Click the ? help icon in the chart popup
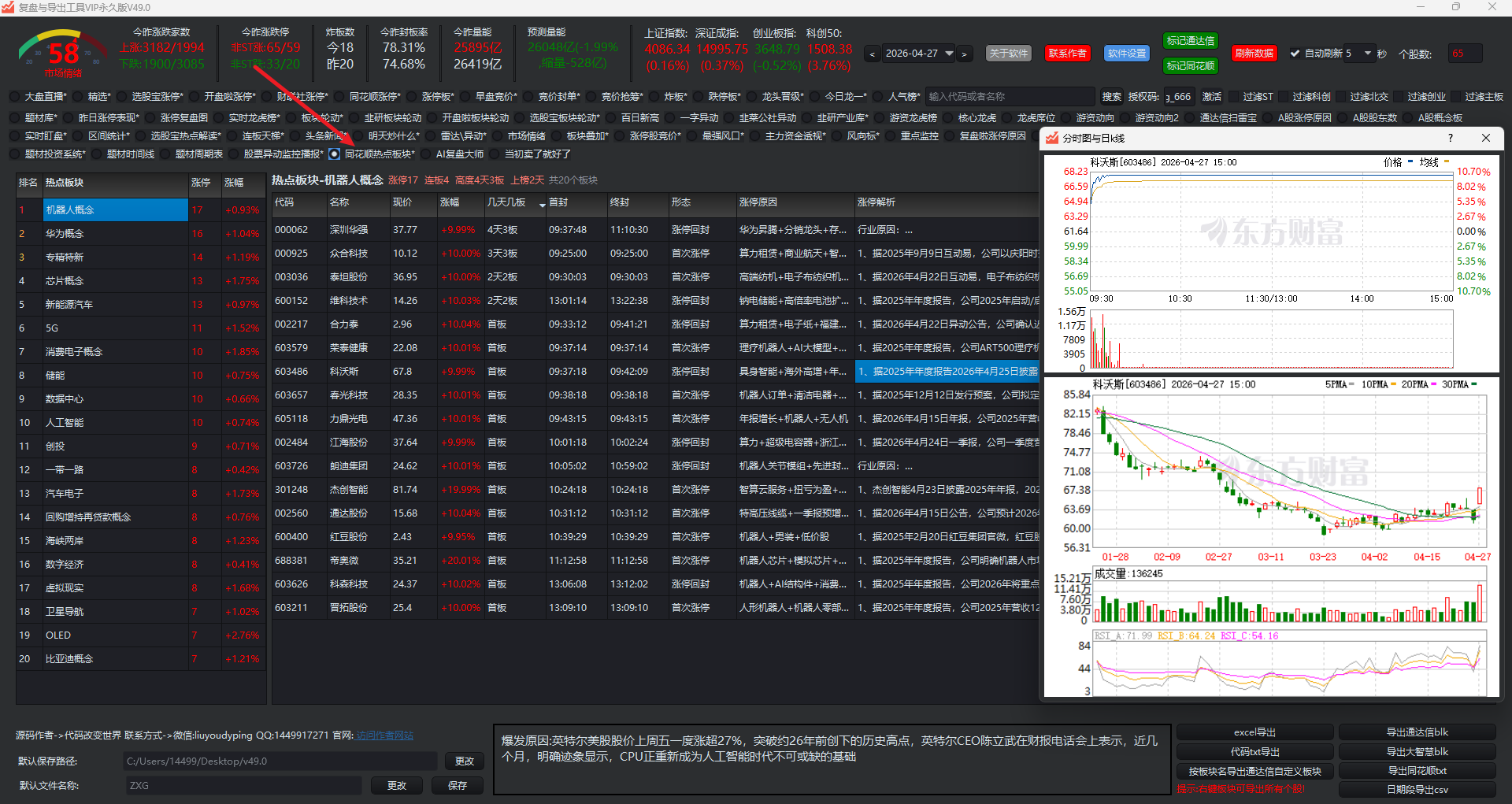 coord(1450,138)
